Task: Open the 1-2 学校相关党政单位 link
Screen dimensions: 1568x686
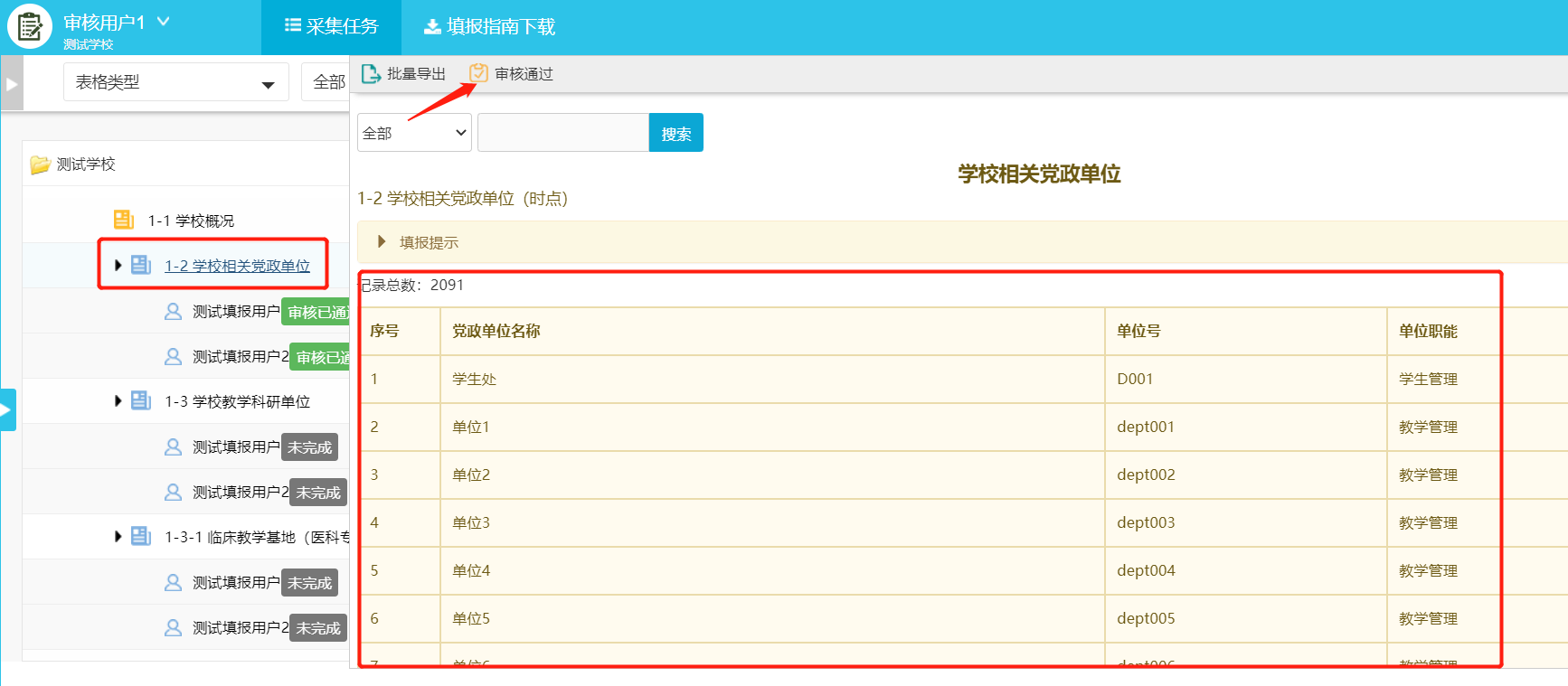Action: coord(237,266)
